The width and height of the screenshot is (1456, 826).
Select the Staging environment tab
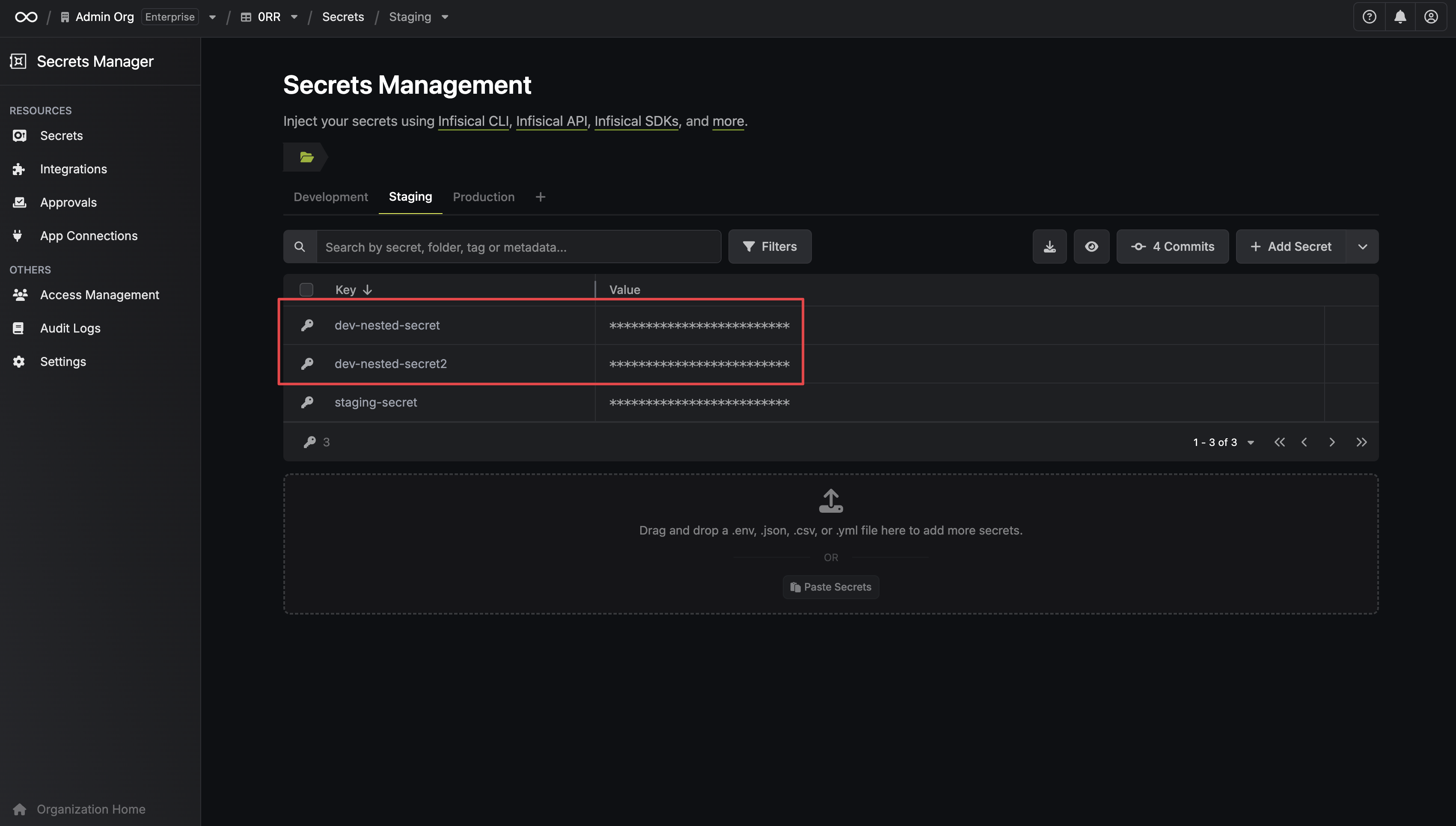[410, 197]
